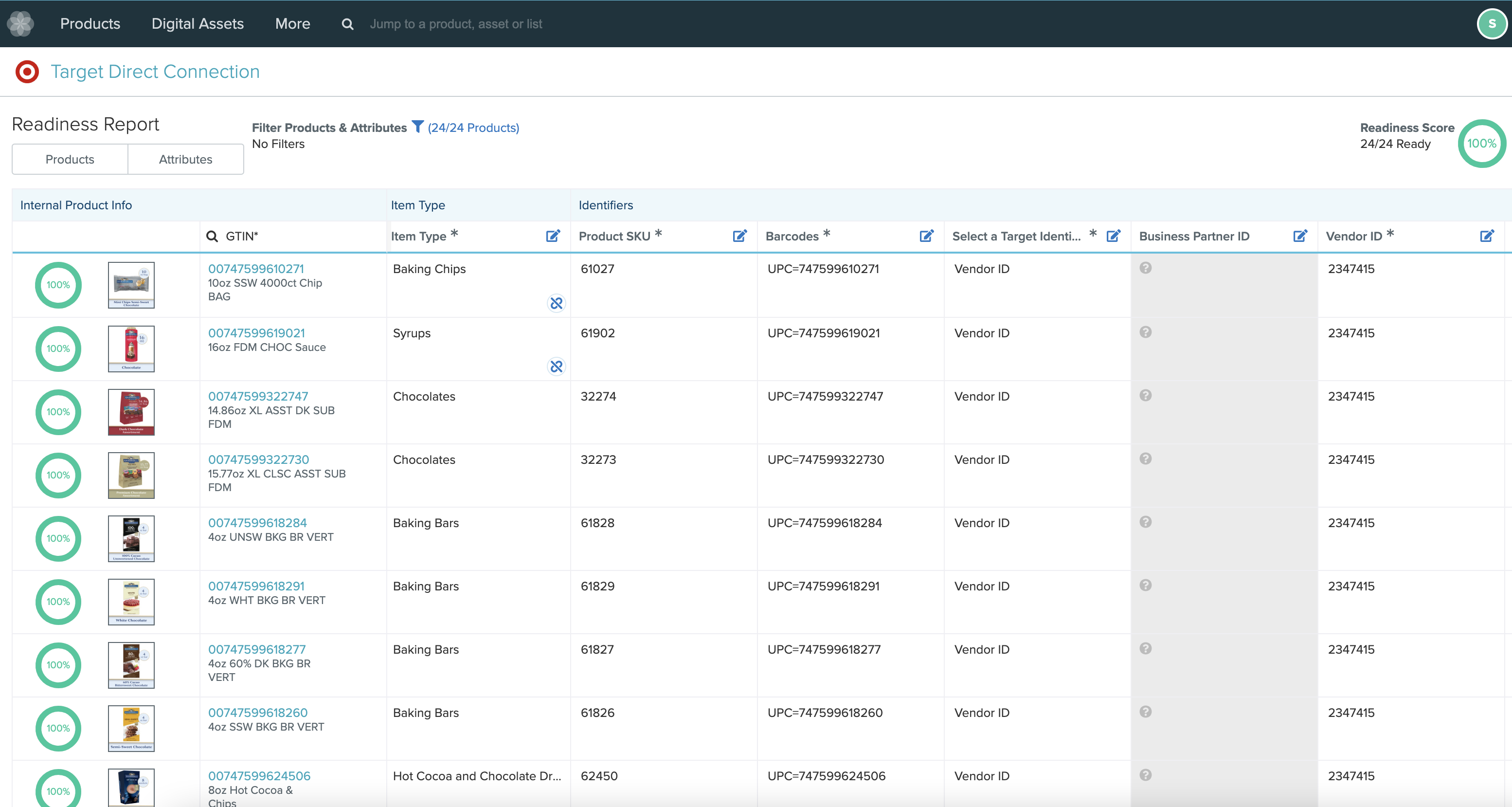The image size is (1512, 807).
Task: Click the help icon for SKU 61829 Business Partner ID
Action: pyautogui.click(x=1145, y=586)
